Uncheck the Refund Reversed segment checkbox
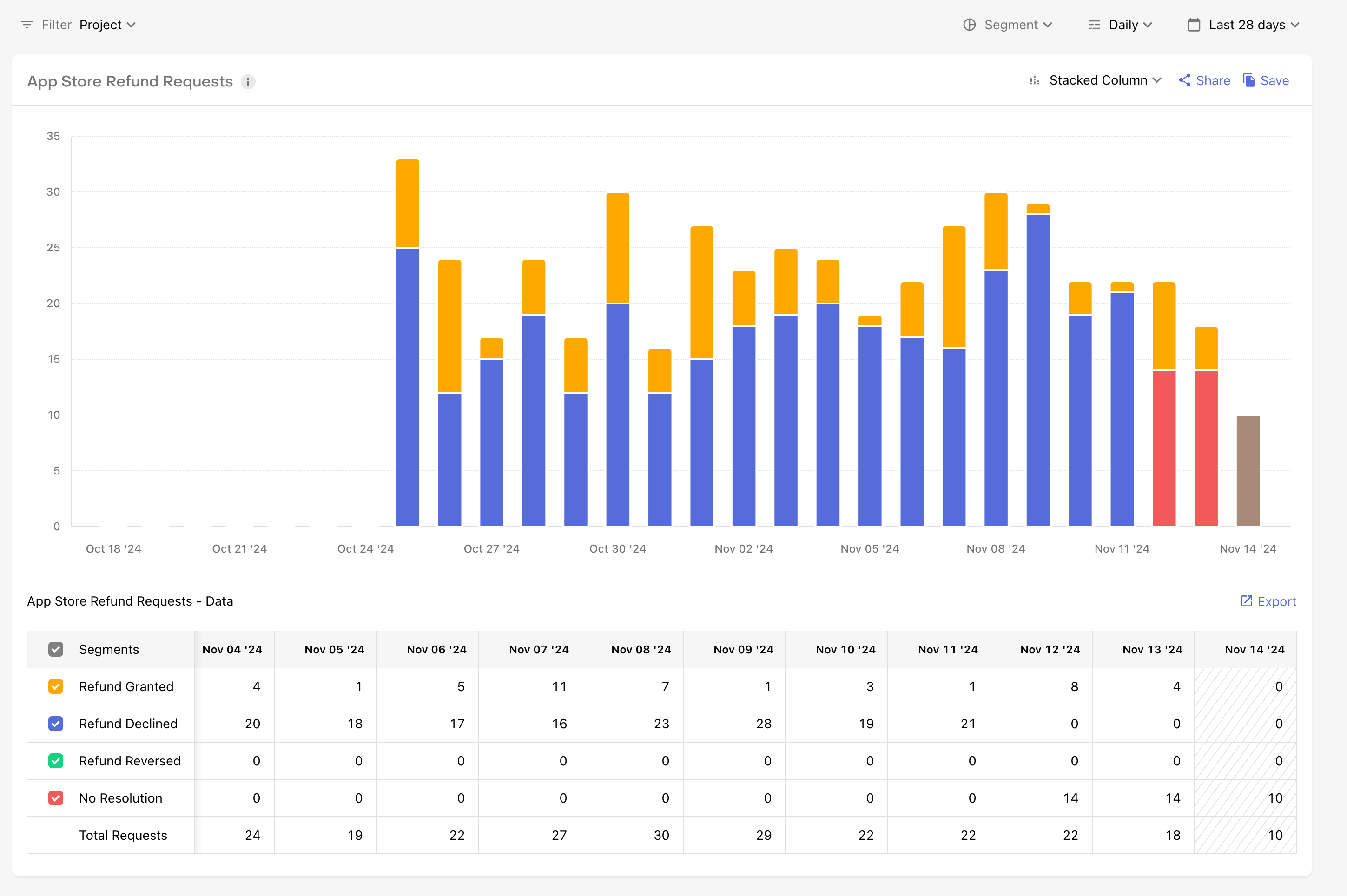 pos(55,761)
